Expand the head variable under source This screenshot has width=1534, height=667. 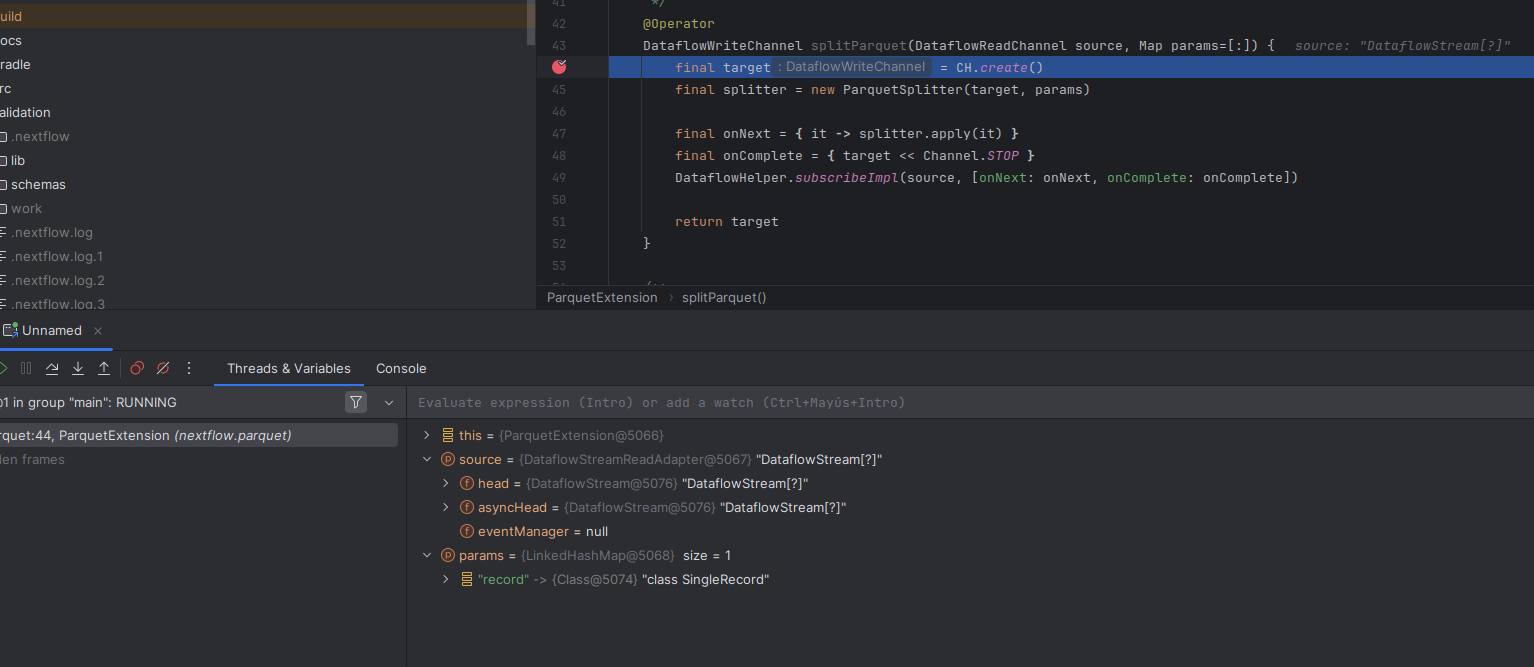point(446,483)
